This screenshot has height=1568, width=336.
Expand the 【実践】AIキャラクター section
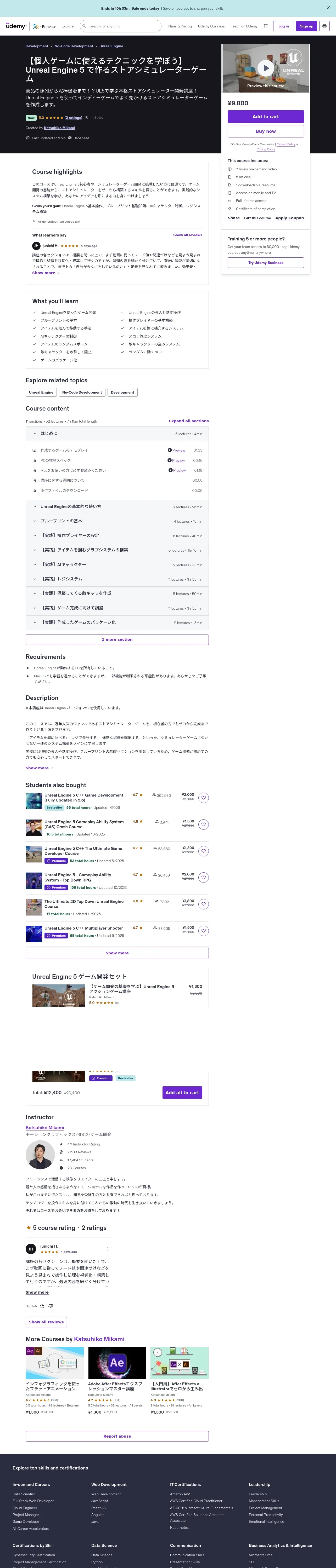117,564
